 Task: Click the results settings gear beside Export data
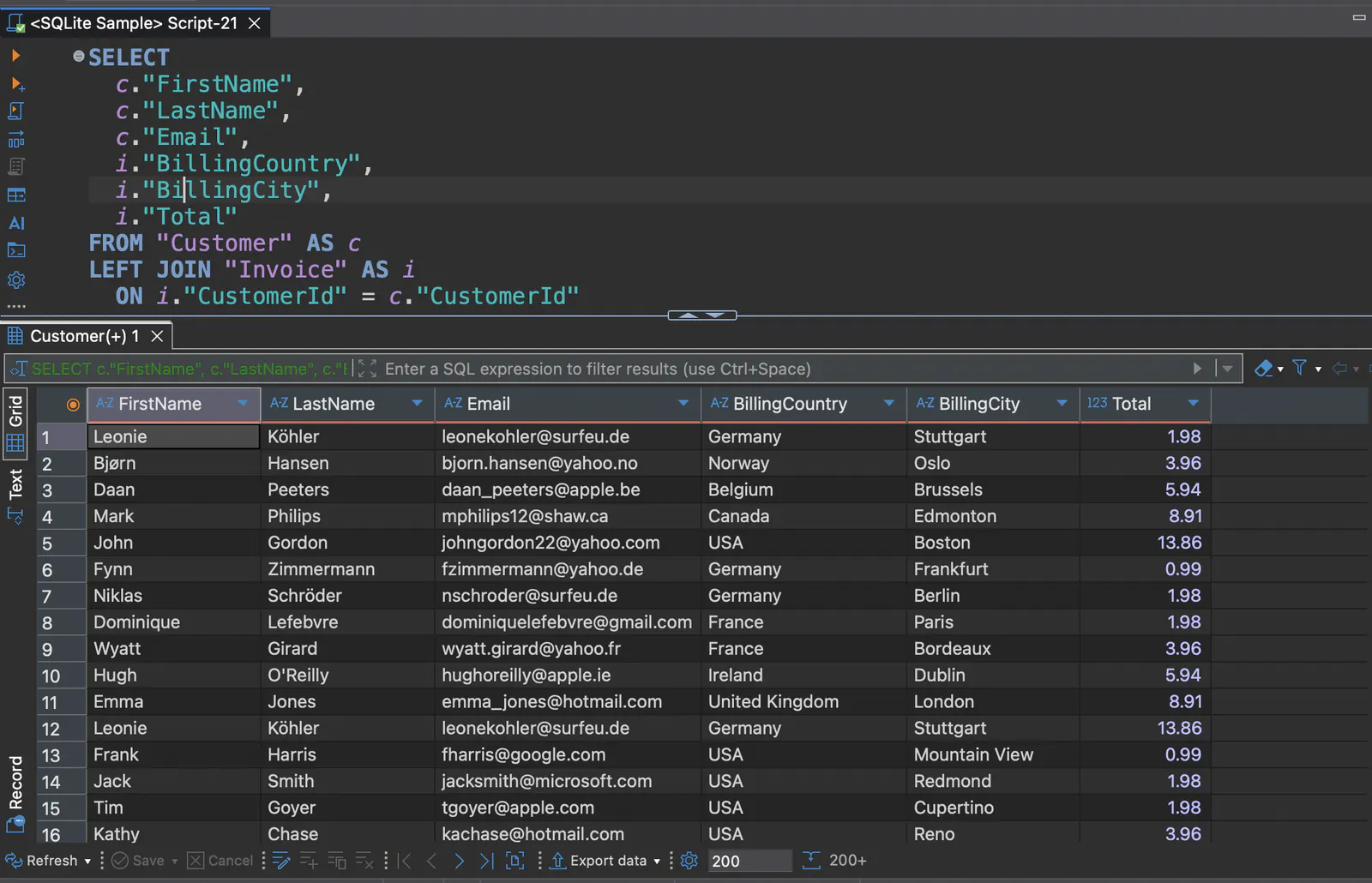tap(689, 861)
